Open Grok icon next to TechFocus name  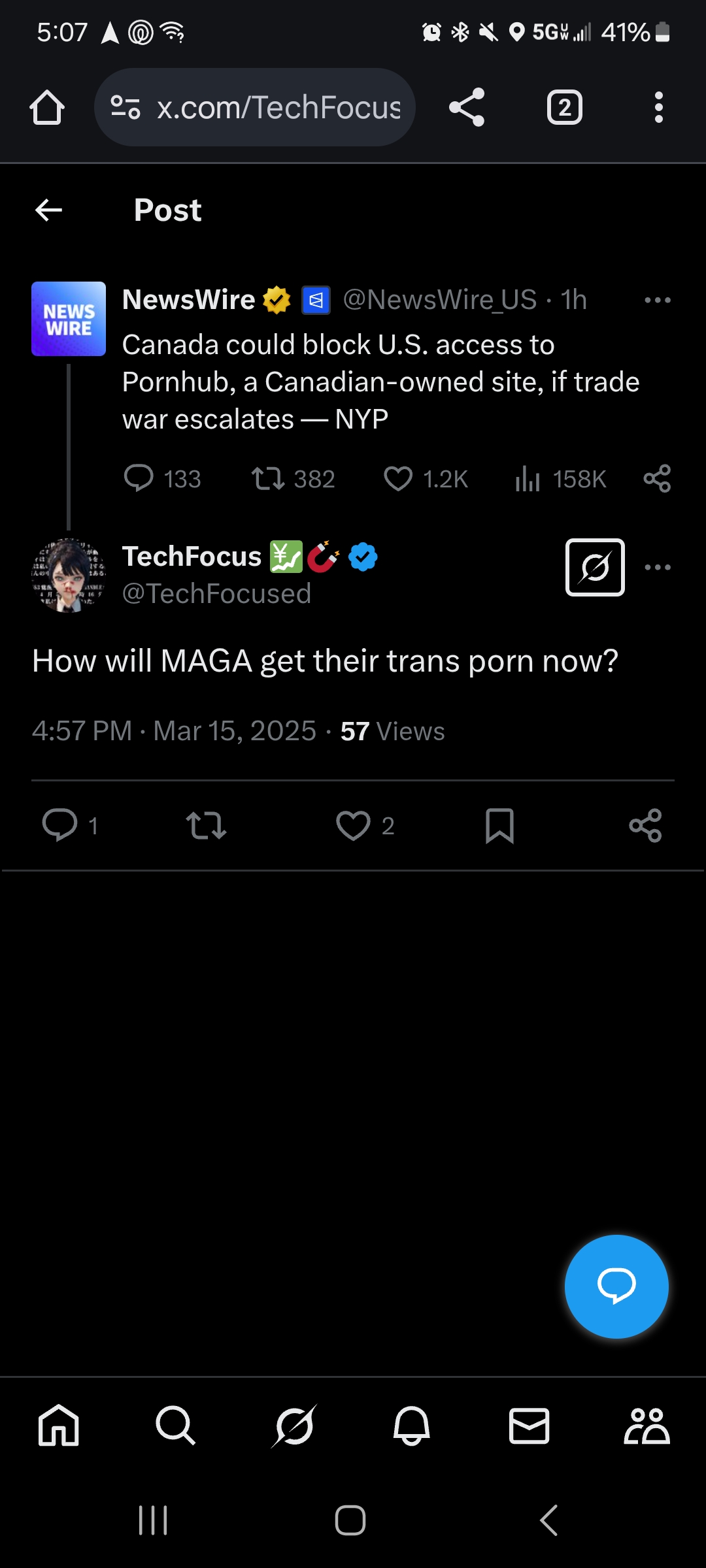tap(595, 567)
